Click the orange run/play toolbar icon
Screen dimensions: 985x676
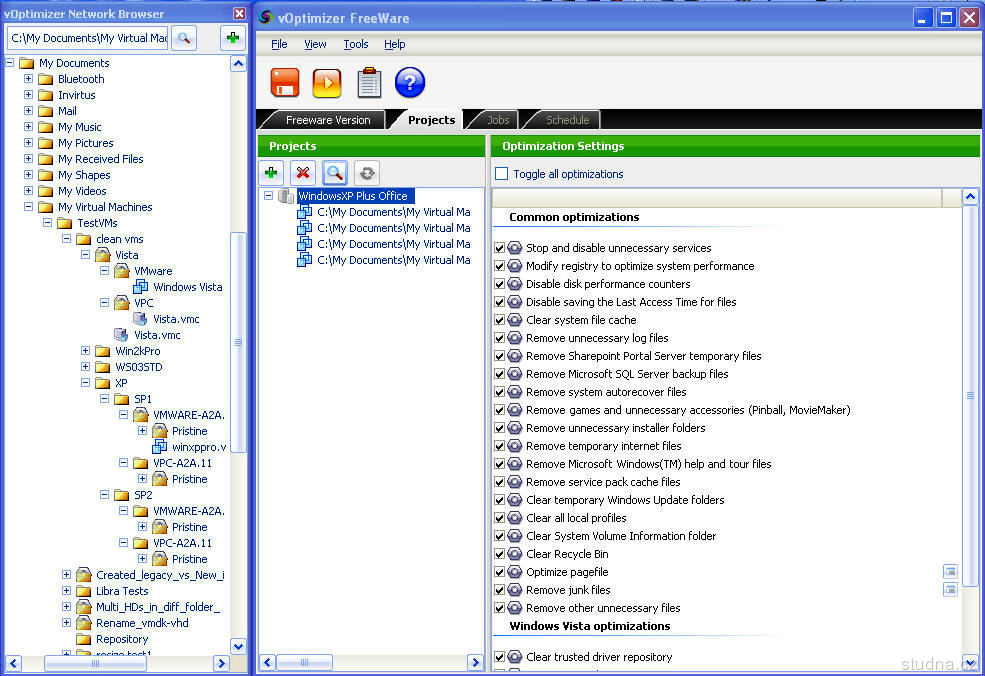pos(327,83)
